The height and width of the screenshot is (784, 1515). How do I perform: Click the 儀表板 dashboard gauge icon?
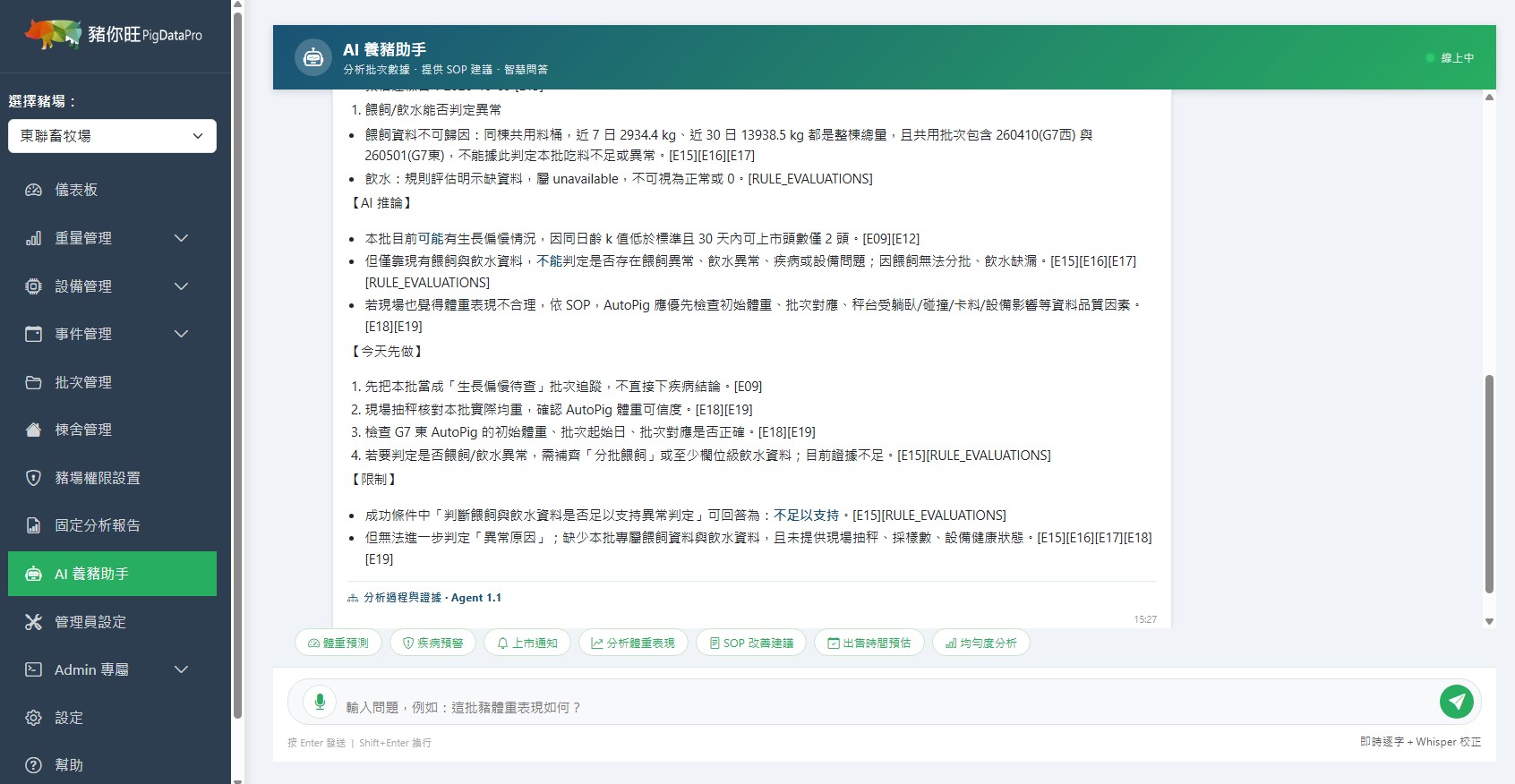tap(33, 190)
